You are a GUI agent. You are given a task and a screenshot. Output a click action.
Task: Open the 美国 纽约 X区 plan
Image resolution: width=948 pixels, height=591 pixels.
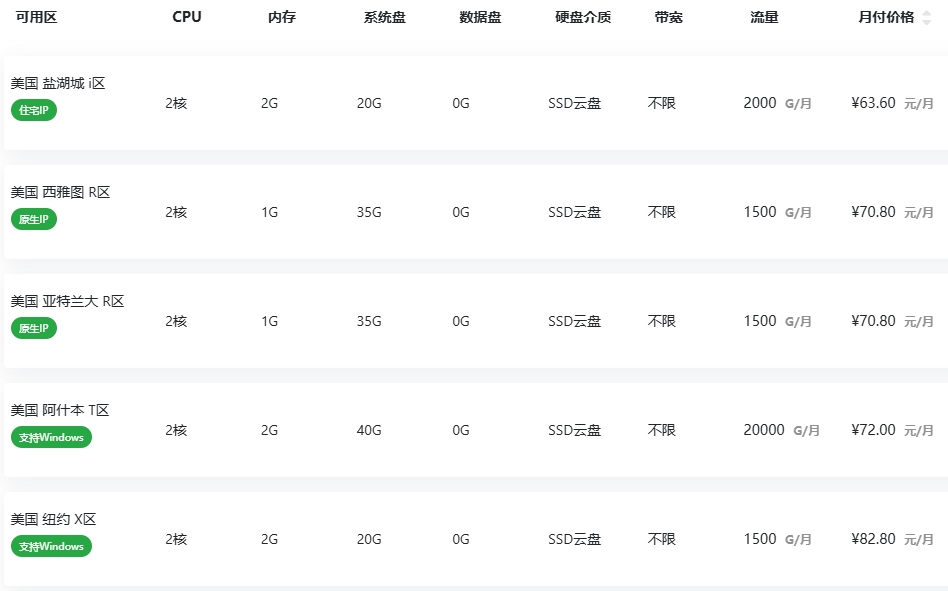coord(476,539)
